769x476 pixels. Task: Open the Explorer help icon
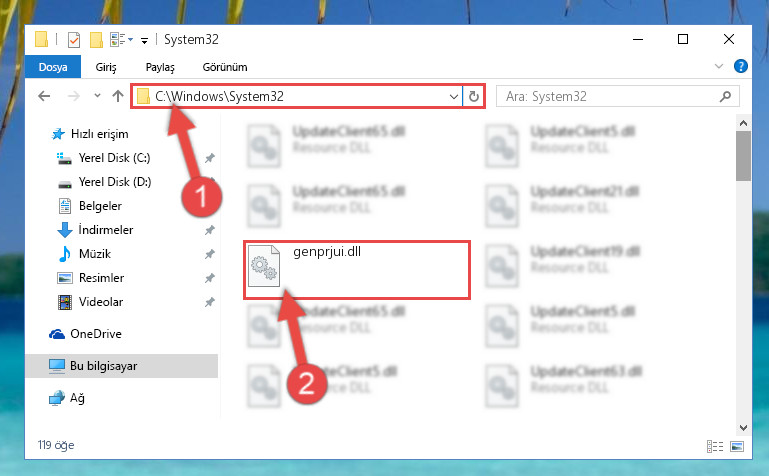tap(741, 66)
